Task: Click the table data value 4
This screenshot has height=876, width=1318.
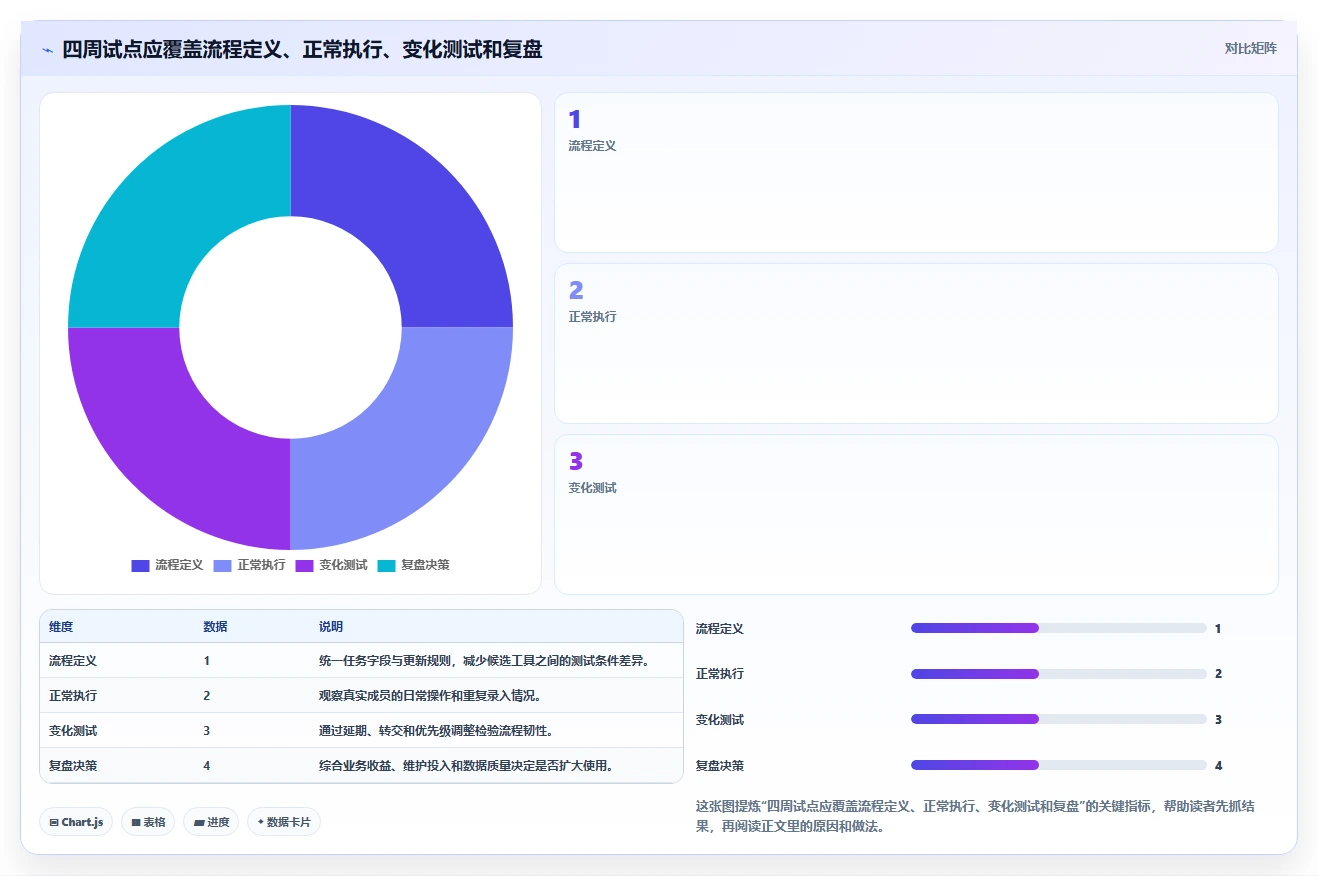Action: pos(207,766)
